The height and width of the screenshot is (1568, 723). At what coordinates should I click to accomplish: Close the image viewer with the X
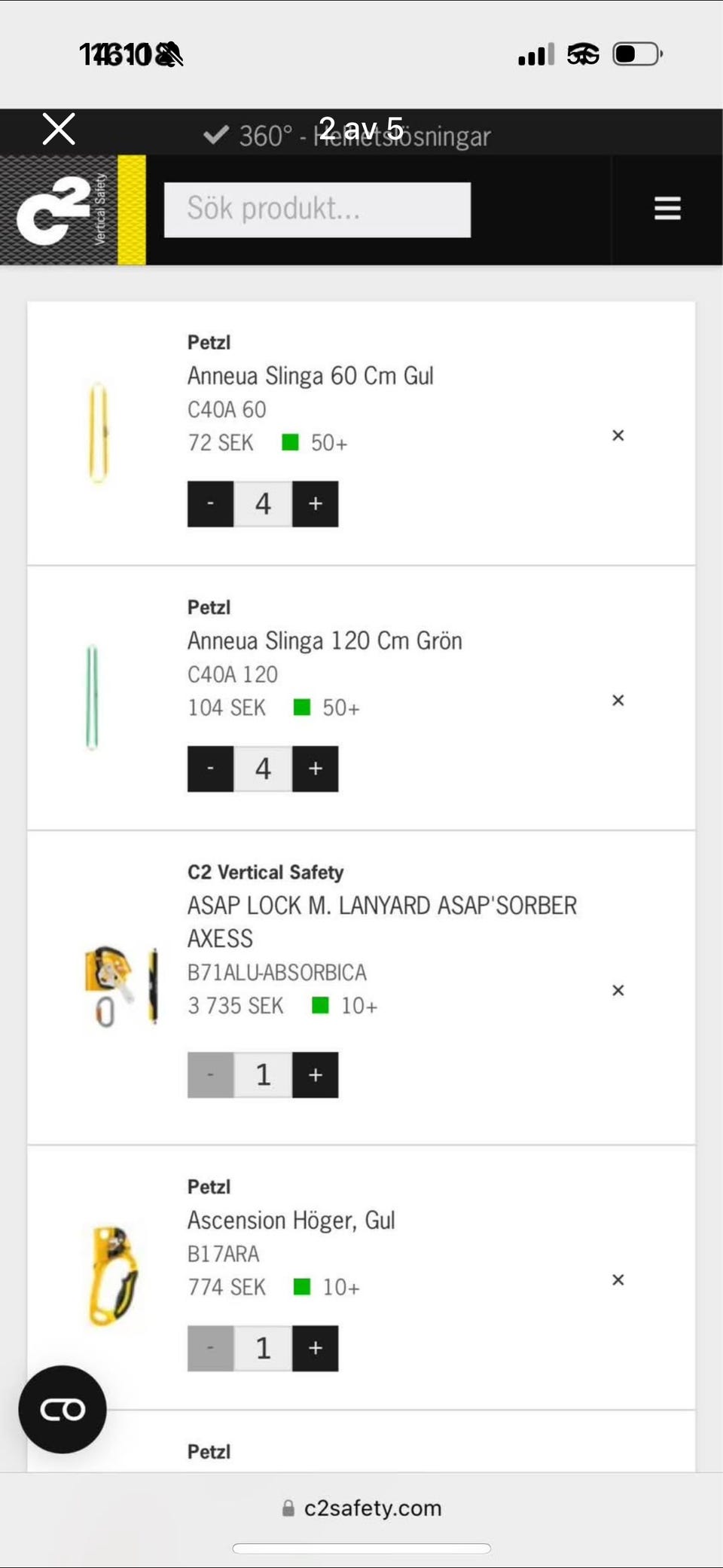[x=59, y=129]
